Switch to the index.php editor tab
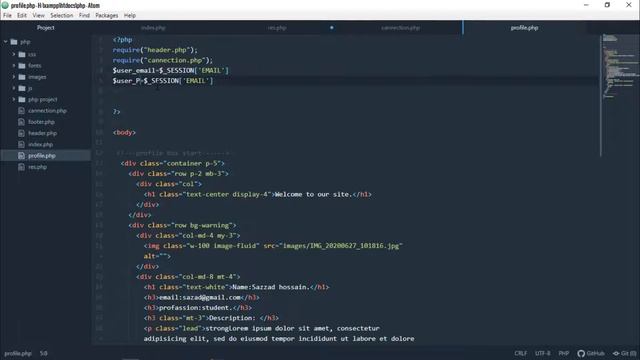 pos(153,28)
